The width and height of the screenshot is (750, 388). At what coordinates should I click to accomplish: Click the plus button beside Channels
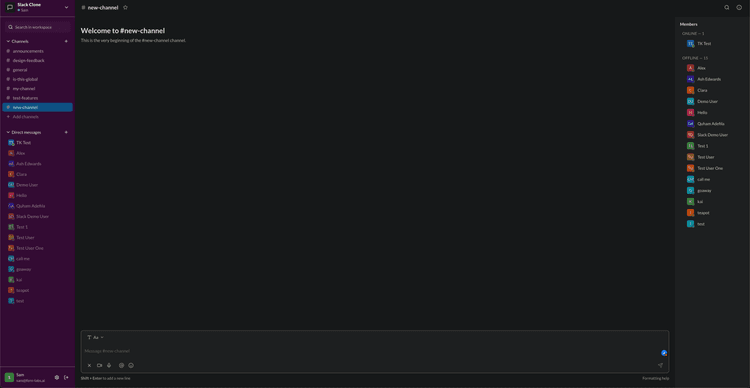point(66,41)
